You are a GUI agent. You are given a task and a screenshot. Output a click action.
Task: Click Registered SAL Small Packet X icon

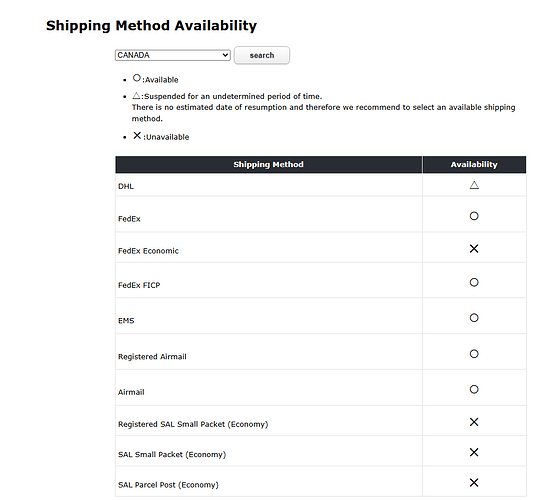tap(474, 422)
